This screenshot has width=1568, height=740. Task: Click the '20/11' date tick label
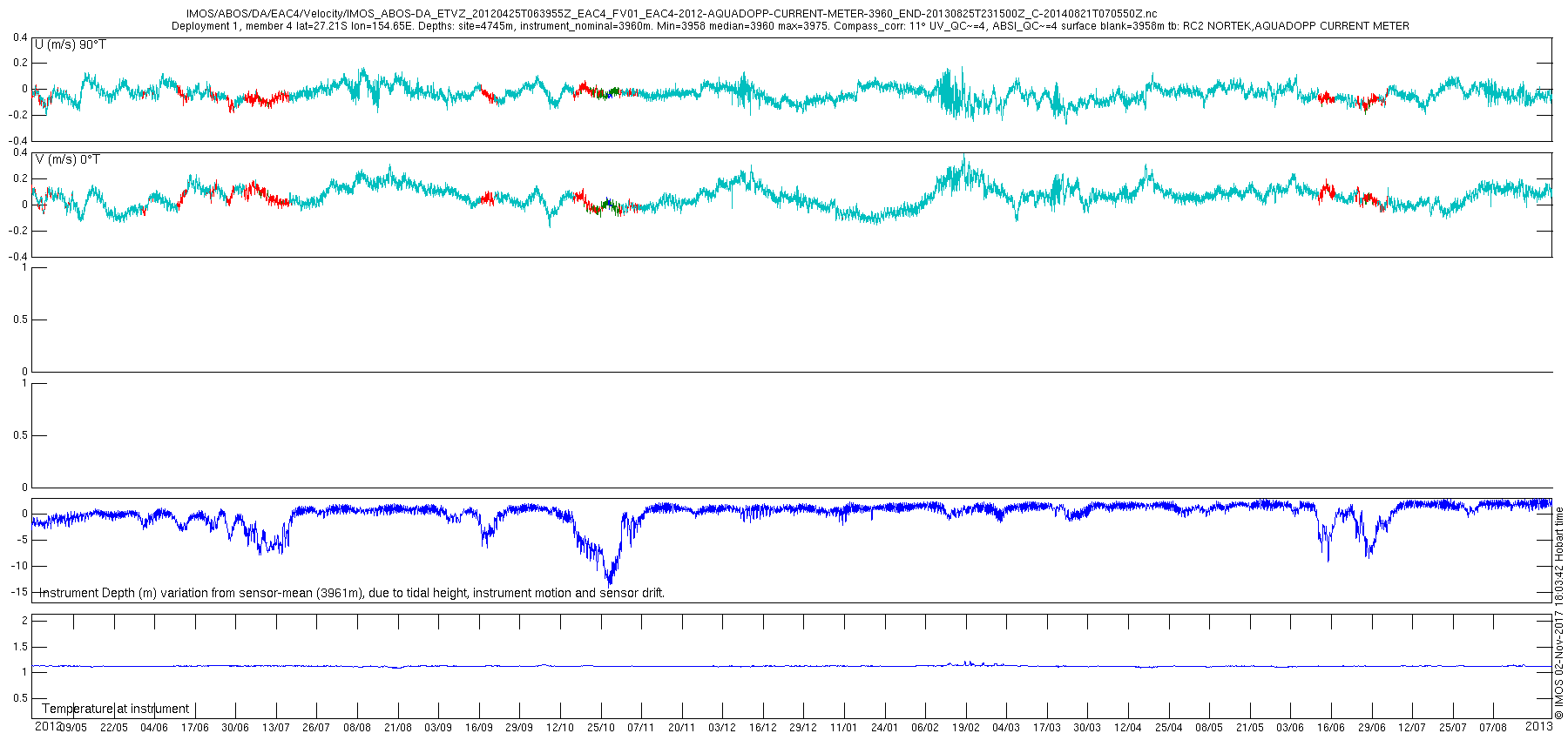pyautogui.click(x=681, y=728)
